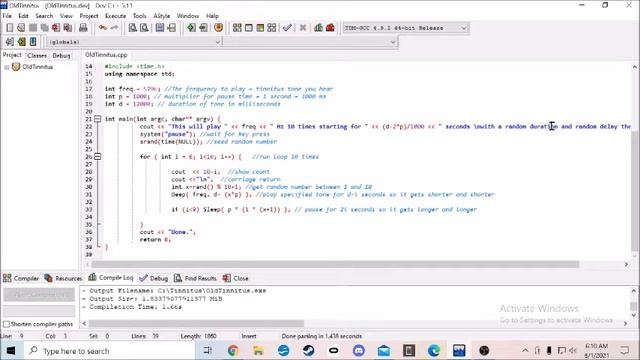The height and width of the screenshot is (360, 640).
Task: Open Google Chrome from the taskbar
Action: click(233, 351)
